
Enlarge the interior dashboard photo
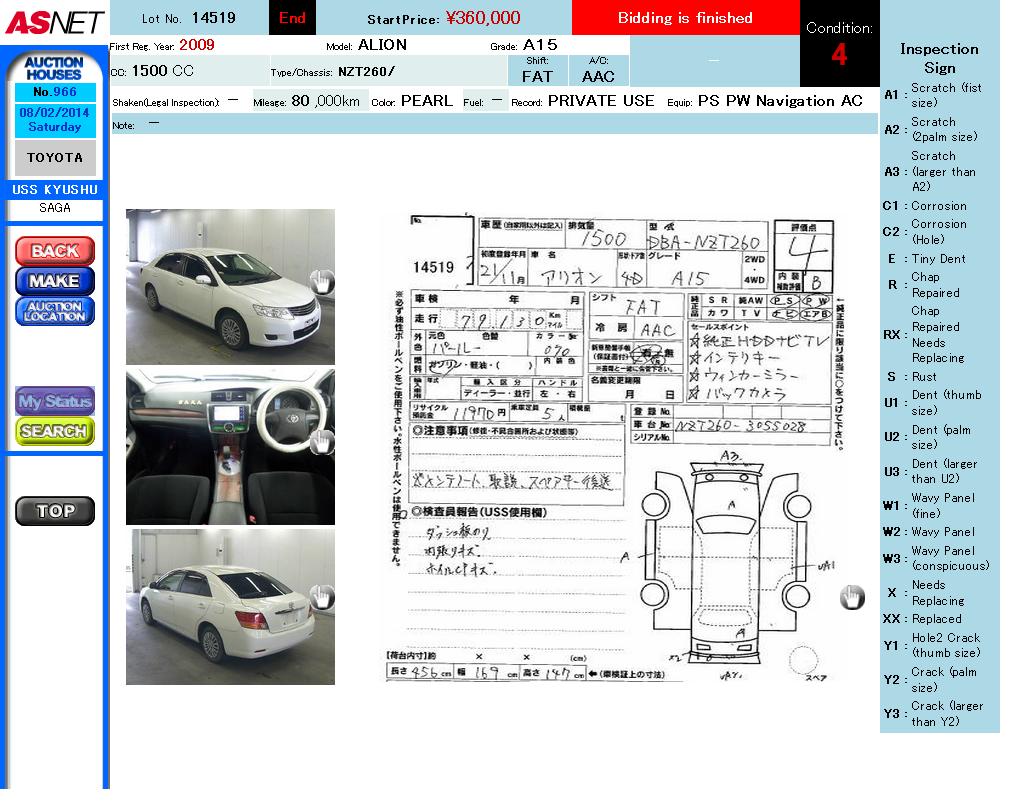pyautogui.click(x=230, y=446)
